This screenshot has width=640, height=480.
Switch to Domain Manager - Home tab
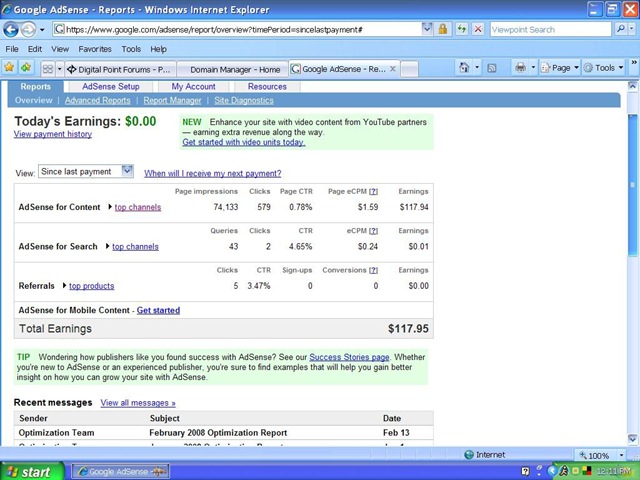click(x=233, y=69)
